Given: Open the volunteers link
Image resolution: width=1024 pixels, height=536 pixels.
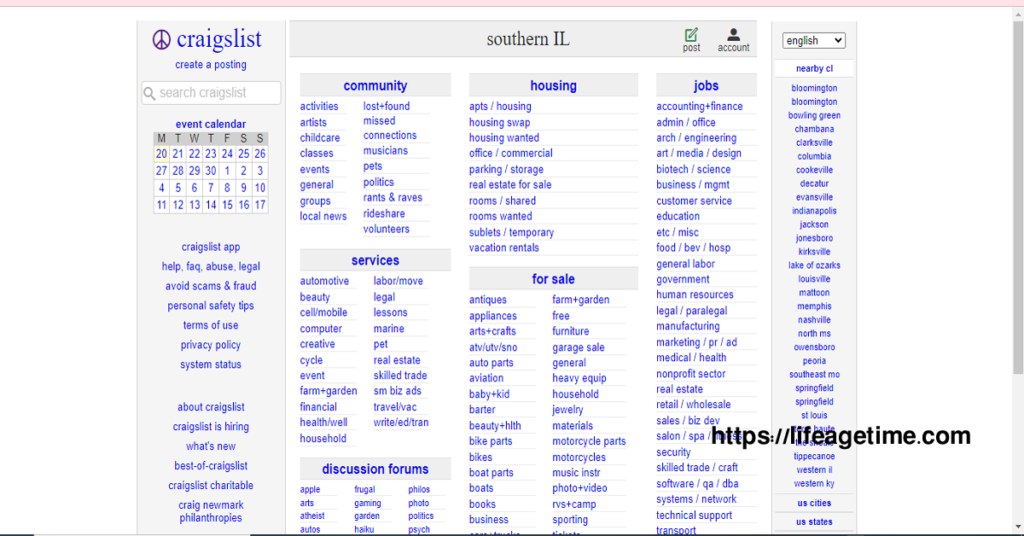Looking at the screenshot, I should click(x=386, y=229).
